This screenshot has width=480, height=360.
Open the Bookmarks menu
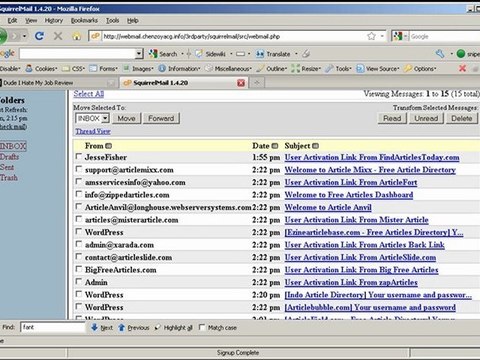pos(84,20)
